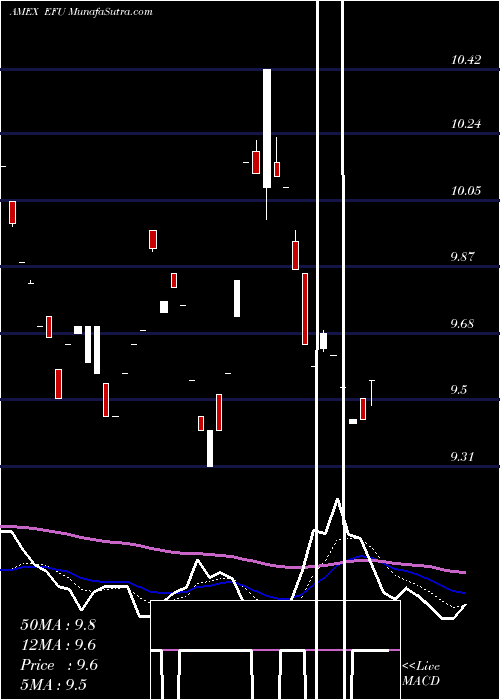The image size is (500, 700).
Task: Select the 9.5 price level label
Action: coord(459,390)
